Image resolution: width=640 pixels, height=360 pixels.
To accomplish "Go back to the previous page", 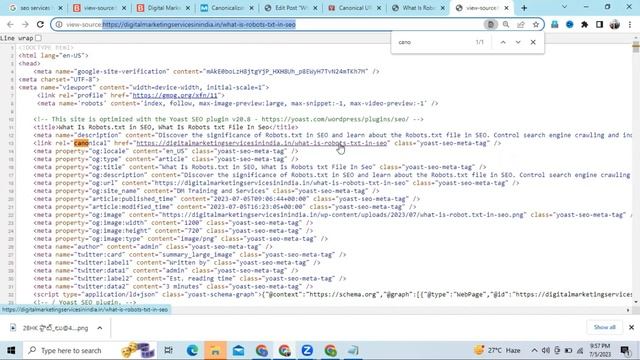I will 10,24.
